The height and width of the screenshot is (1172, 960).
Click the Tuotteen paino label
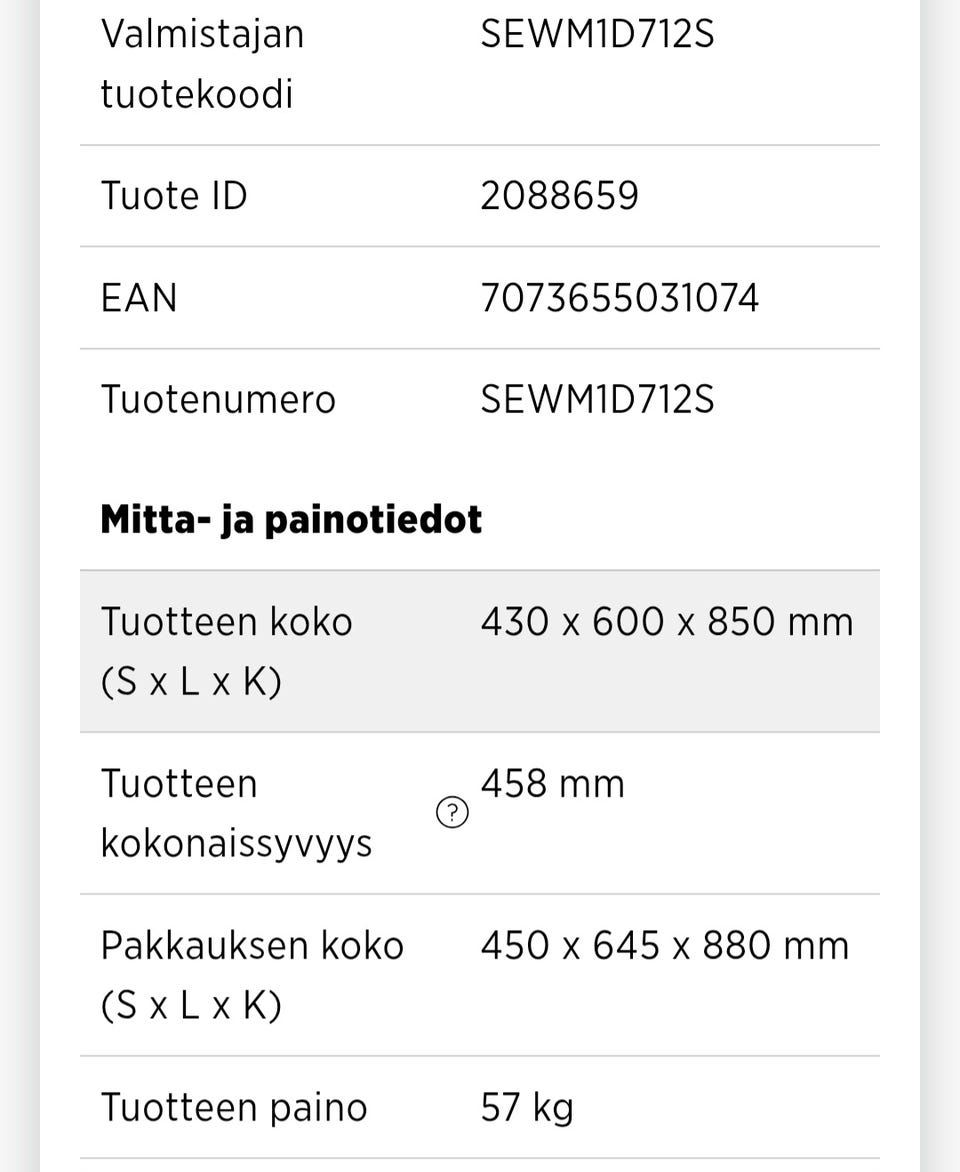pyautogui.click(x=234, y=1108)
